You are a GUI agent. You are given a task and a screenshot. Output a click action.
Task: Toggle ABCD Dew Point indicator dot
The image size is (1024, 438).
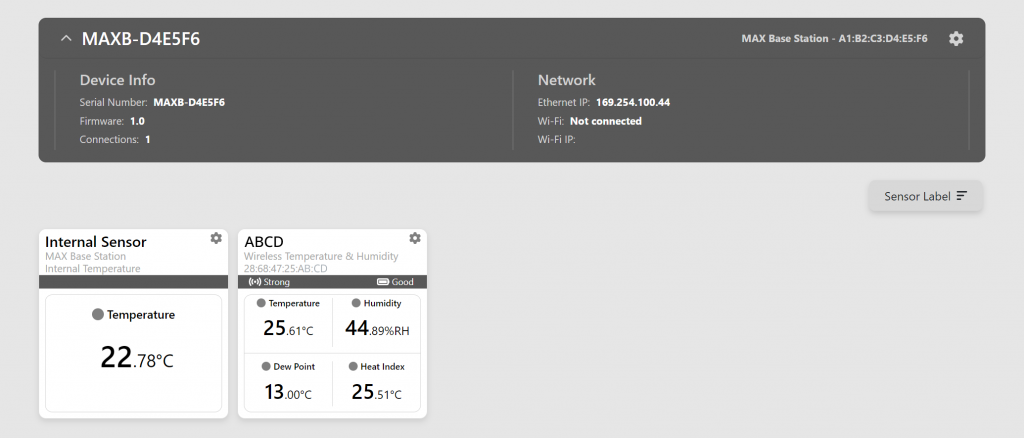click(266, 366)
